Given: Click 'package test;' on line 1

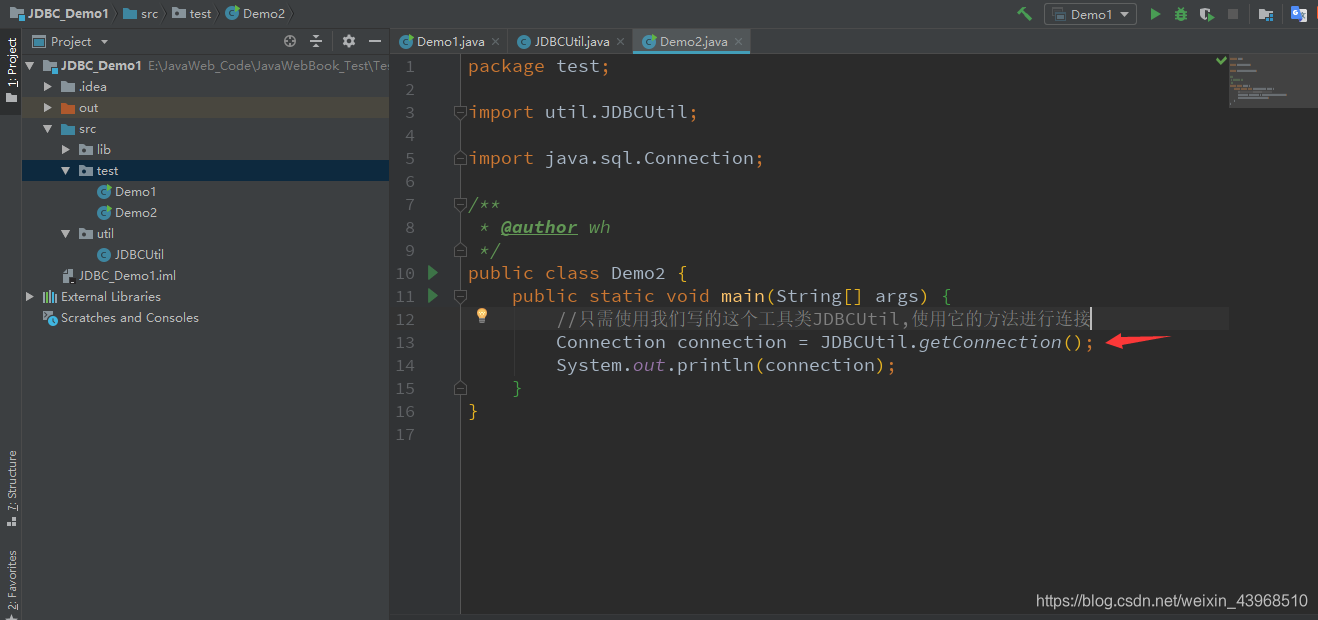Looking at the screenshot, I should coord(539,66).
